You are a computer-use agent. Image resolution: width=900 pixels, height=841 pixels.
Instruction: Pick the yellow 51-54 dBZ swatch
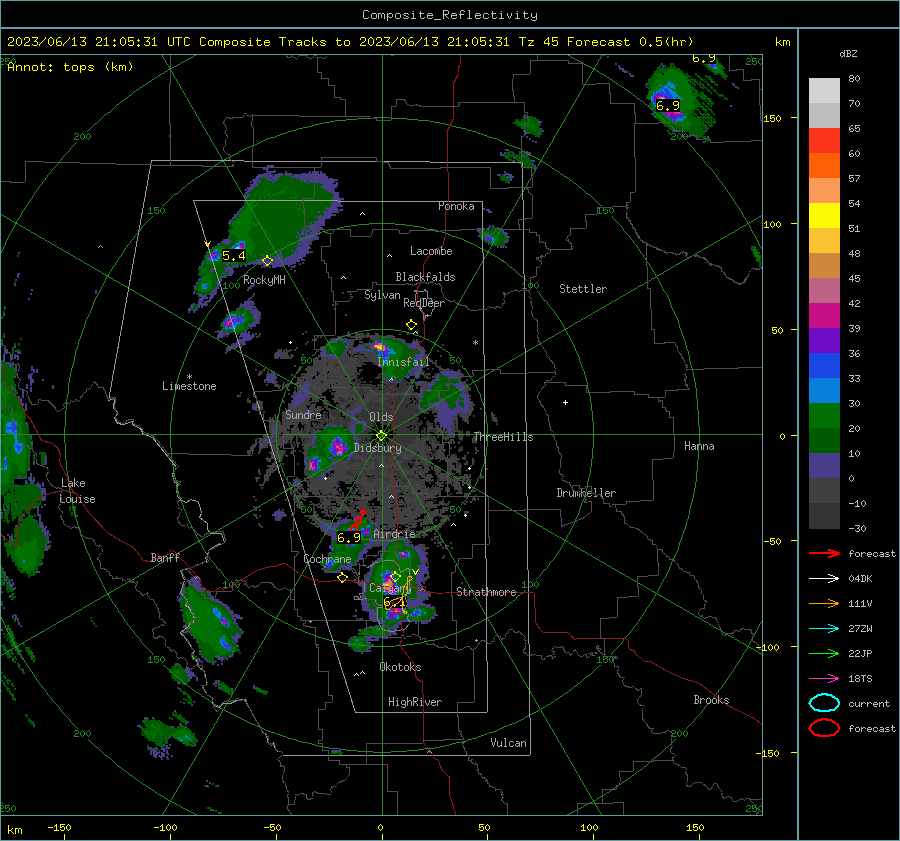pos(824,216)
